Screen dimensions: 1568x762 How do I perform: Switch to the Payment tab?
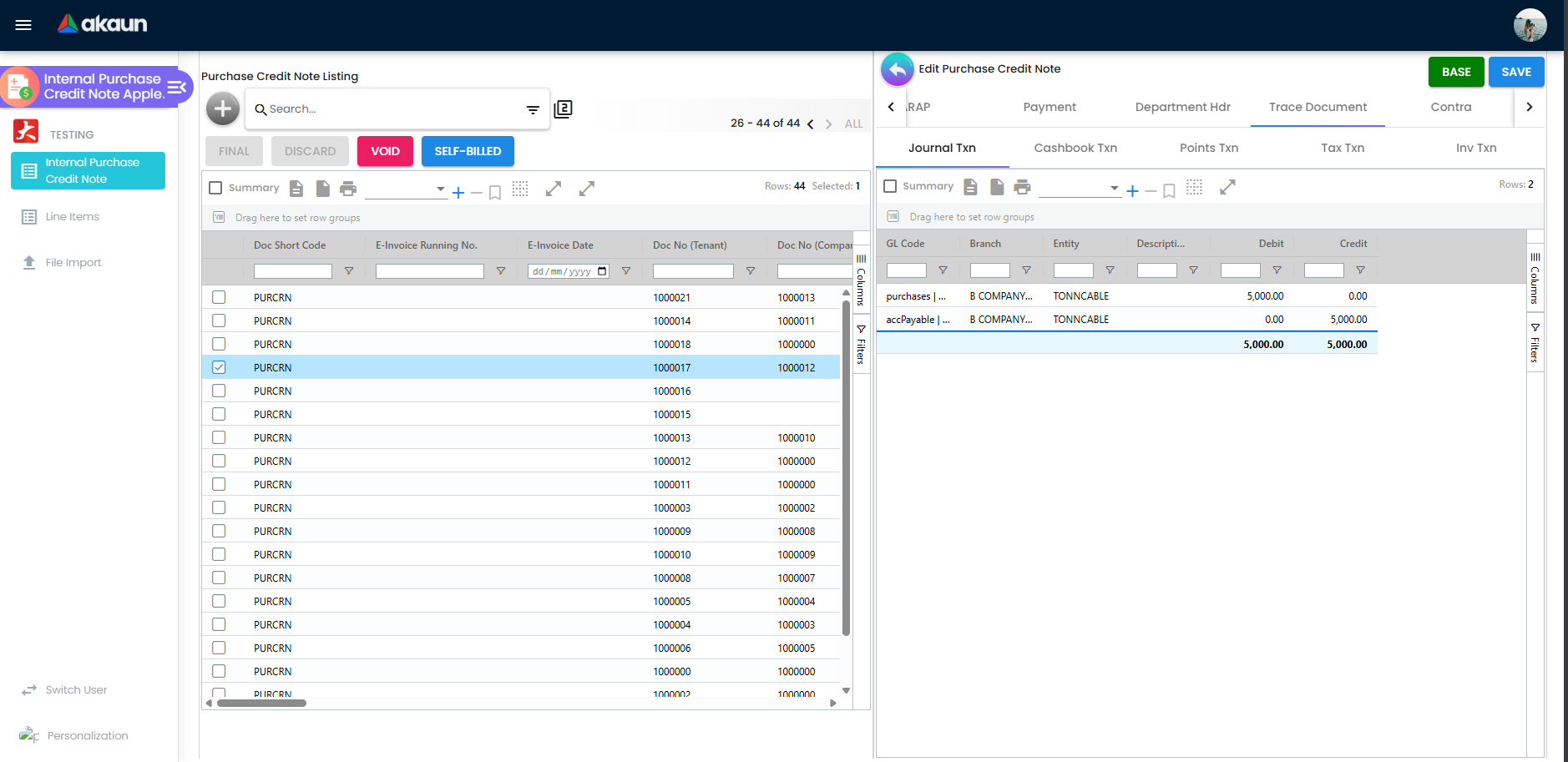(1050, 107)
